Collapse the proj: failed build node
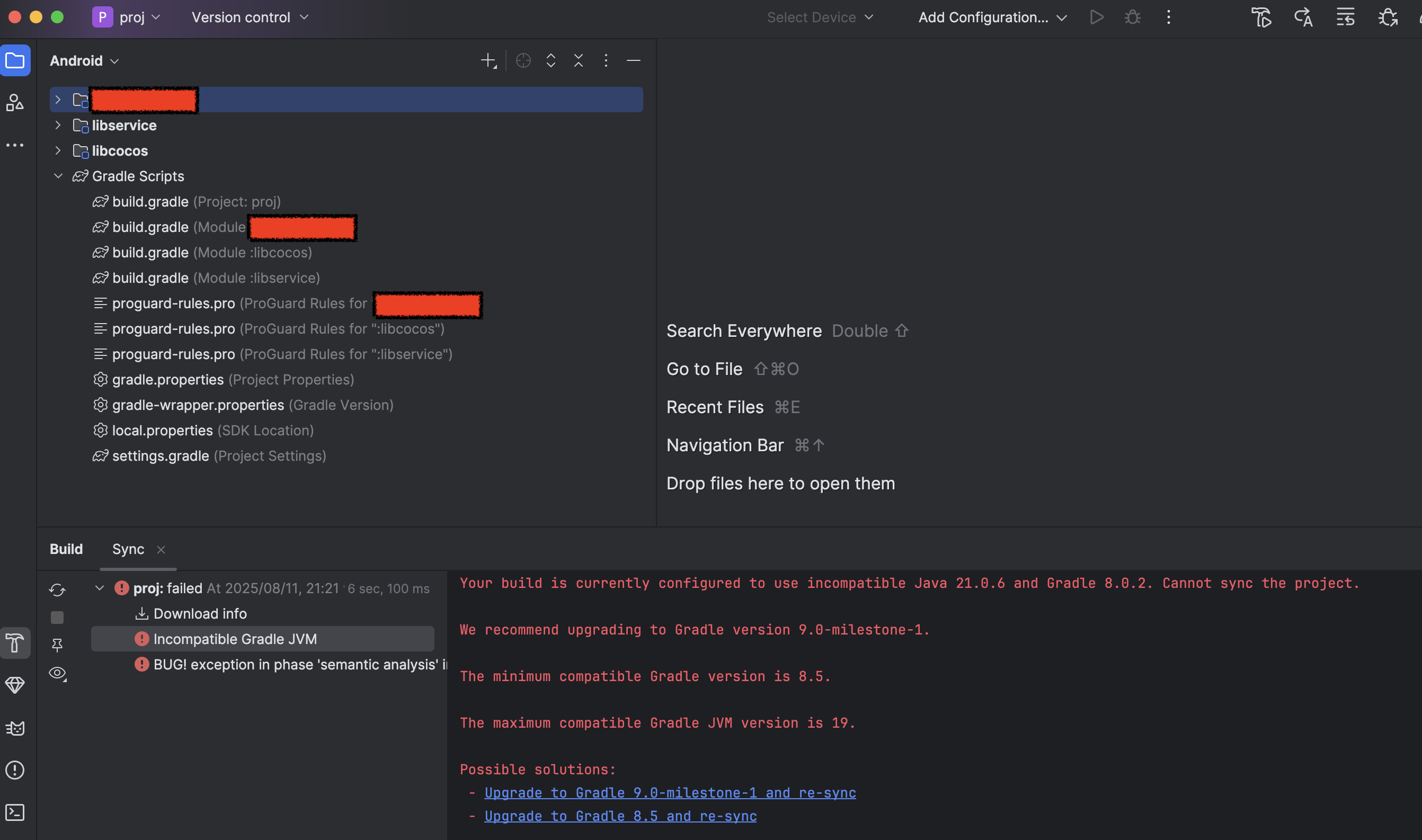 point(100,588)
